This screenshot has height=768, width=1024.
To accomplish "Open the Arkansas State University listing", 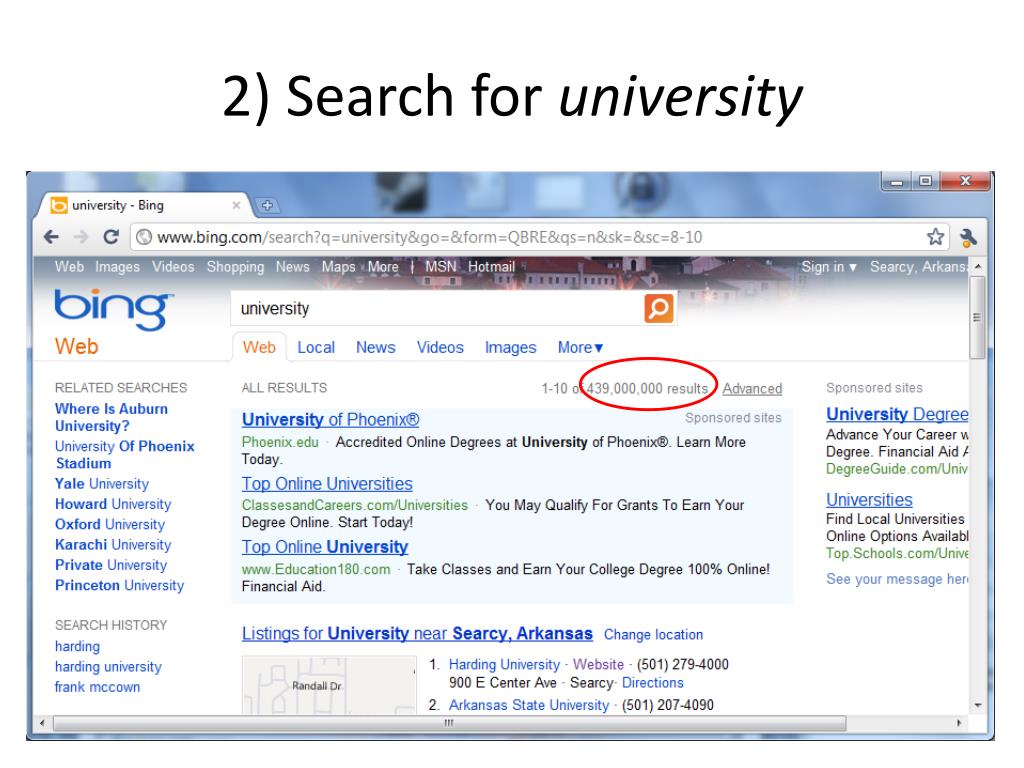I will (528, 705).
